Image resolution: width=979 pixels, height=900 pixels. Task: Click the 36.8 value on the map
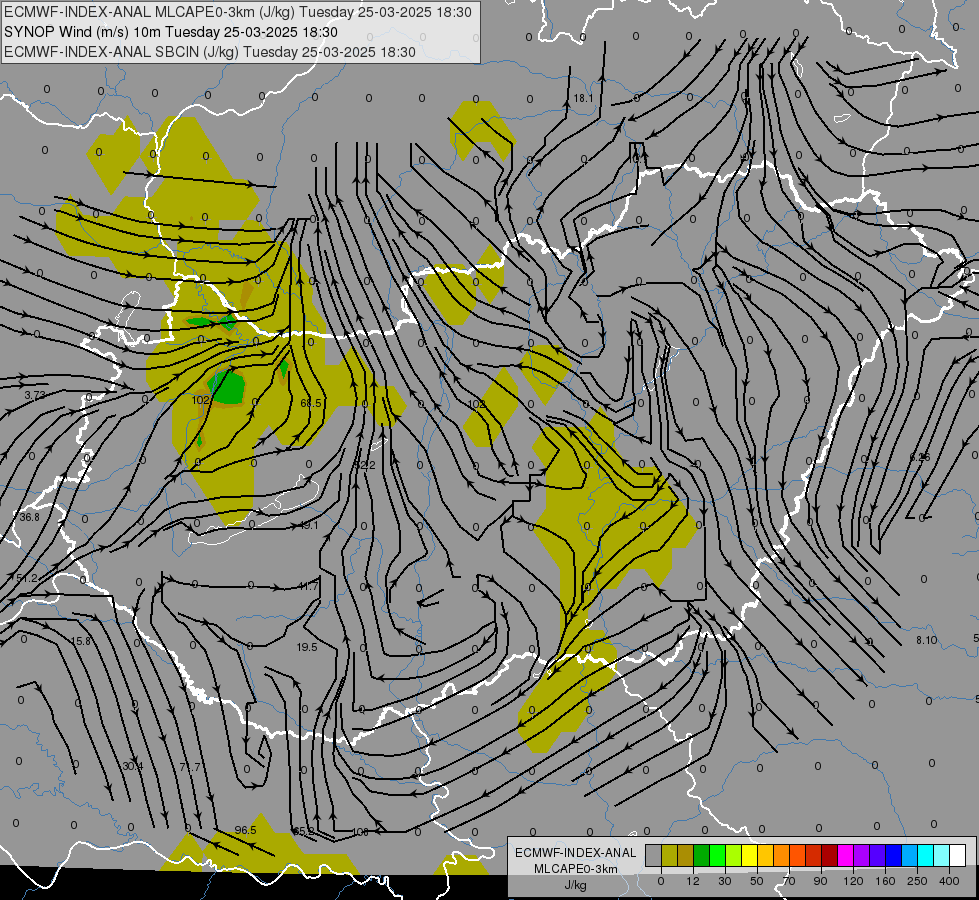point(29,517)
